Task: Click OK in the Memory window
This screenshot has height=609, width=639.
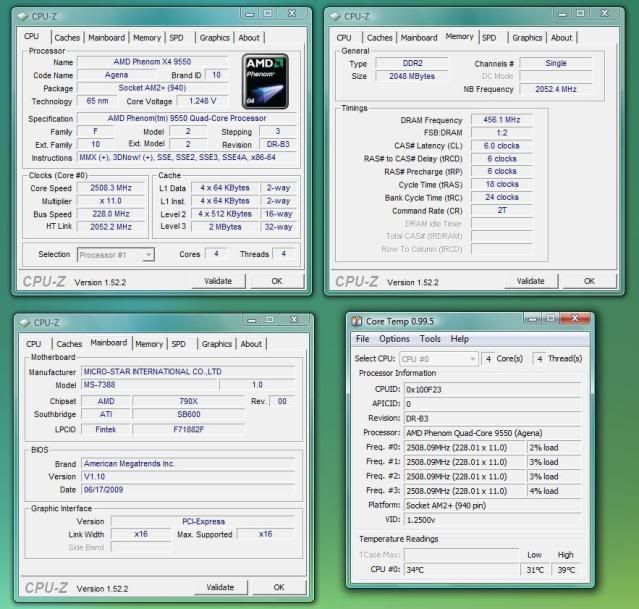Action: click(x=589, y=281)
